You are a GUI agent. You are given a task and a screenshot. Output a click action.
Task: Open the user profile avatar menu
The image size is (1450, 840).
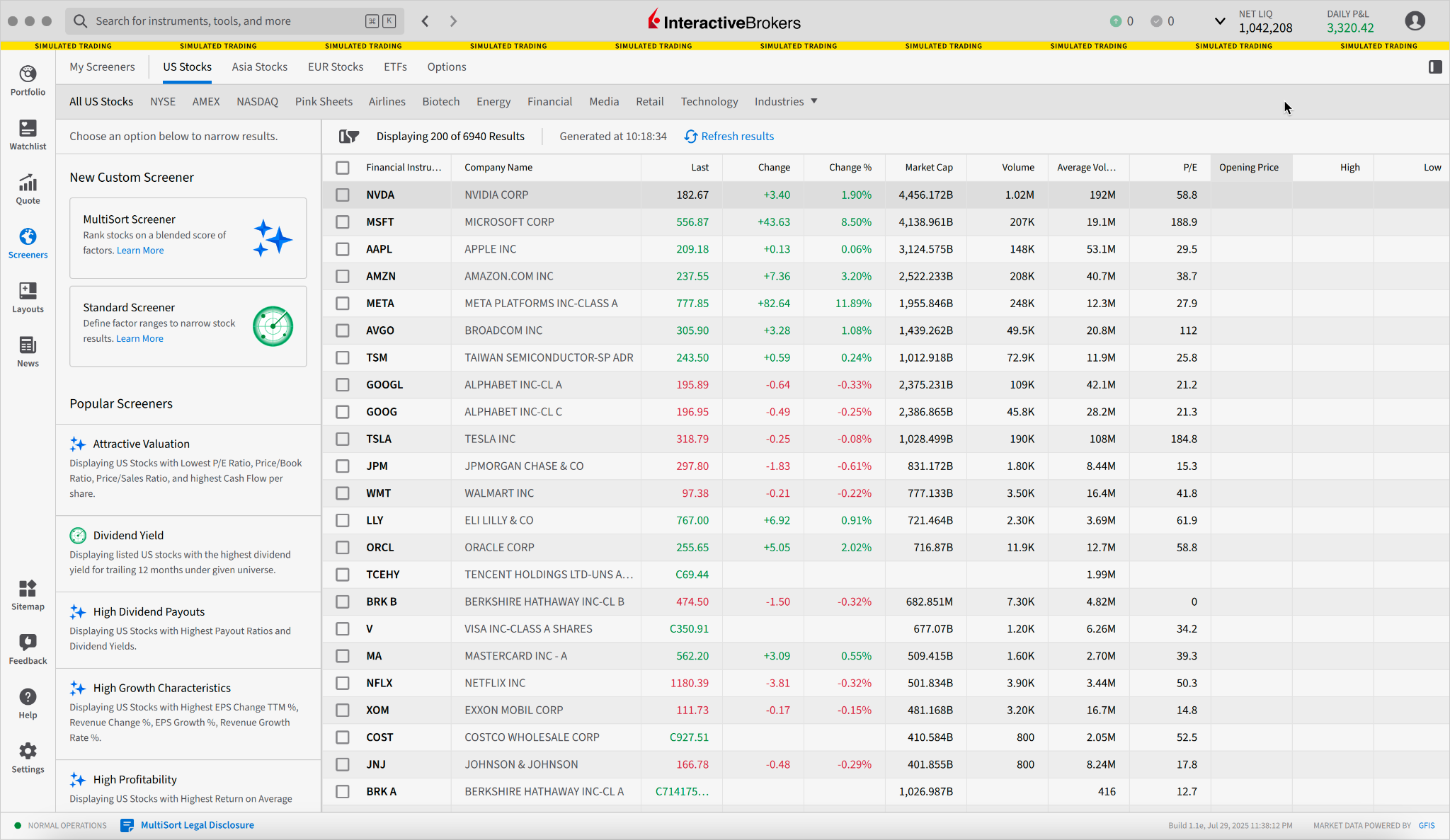tap(1415, 21)
